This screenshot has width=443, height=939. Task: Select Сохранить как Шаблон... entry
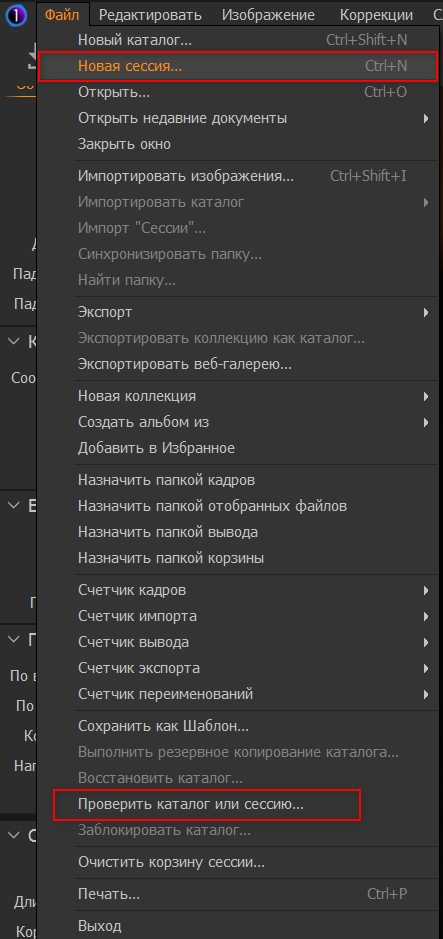[237, 726]
